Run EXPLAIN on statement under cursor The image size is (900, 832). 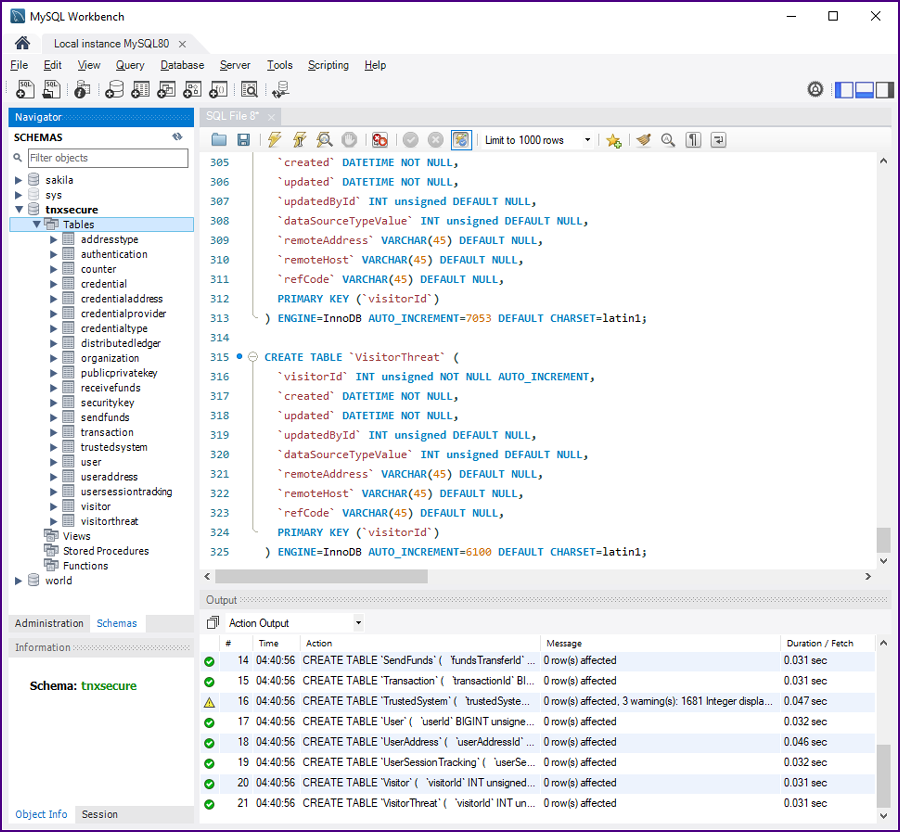point(324,139)
